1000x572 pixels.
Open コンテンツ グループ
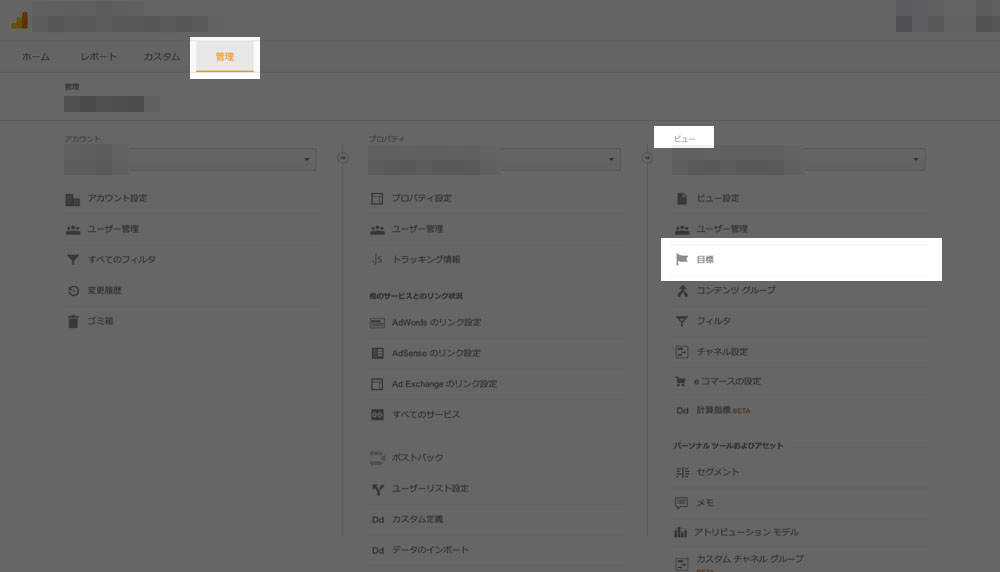coord(736,290)
